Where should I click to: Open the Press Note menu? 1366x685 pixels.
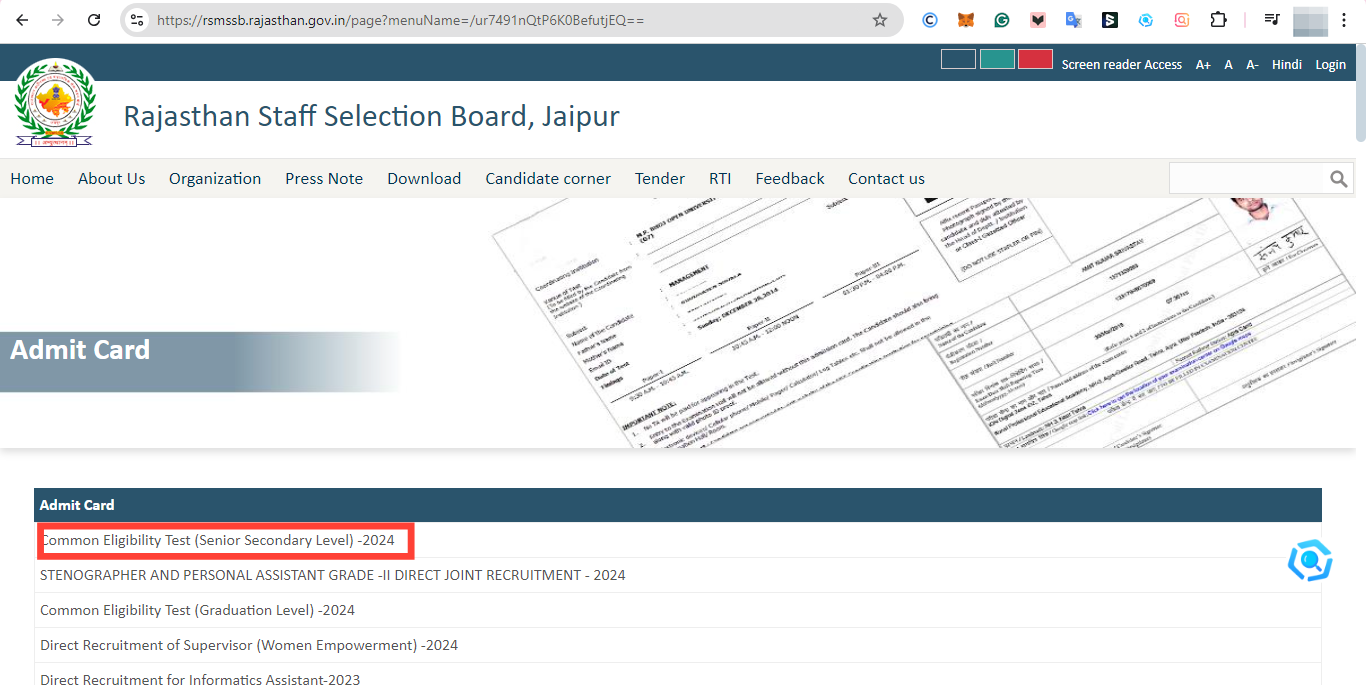click(324, 178)
